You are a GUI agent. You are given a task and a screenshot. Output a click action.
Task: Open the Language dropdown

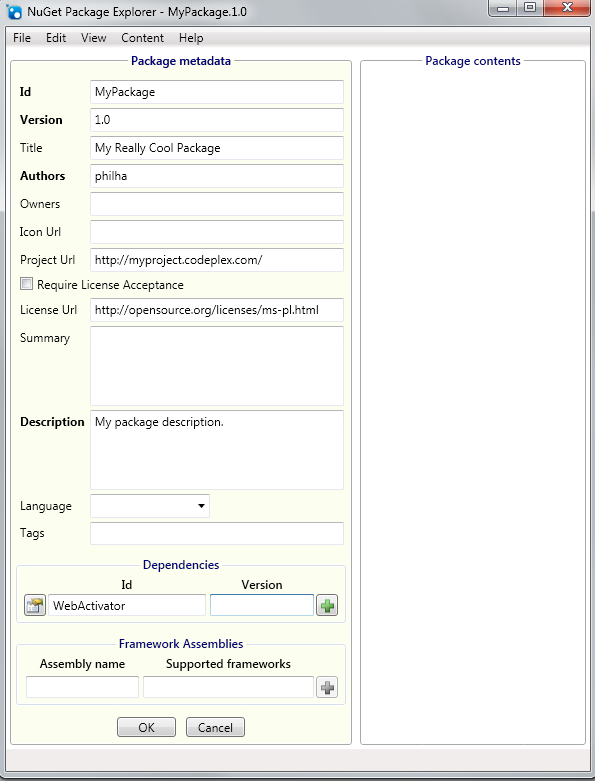(149, 506)
